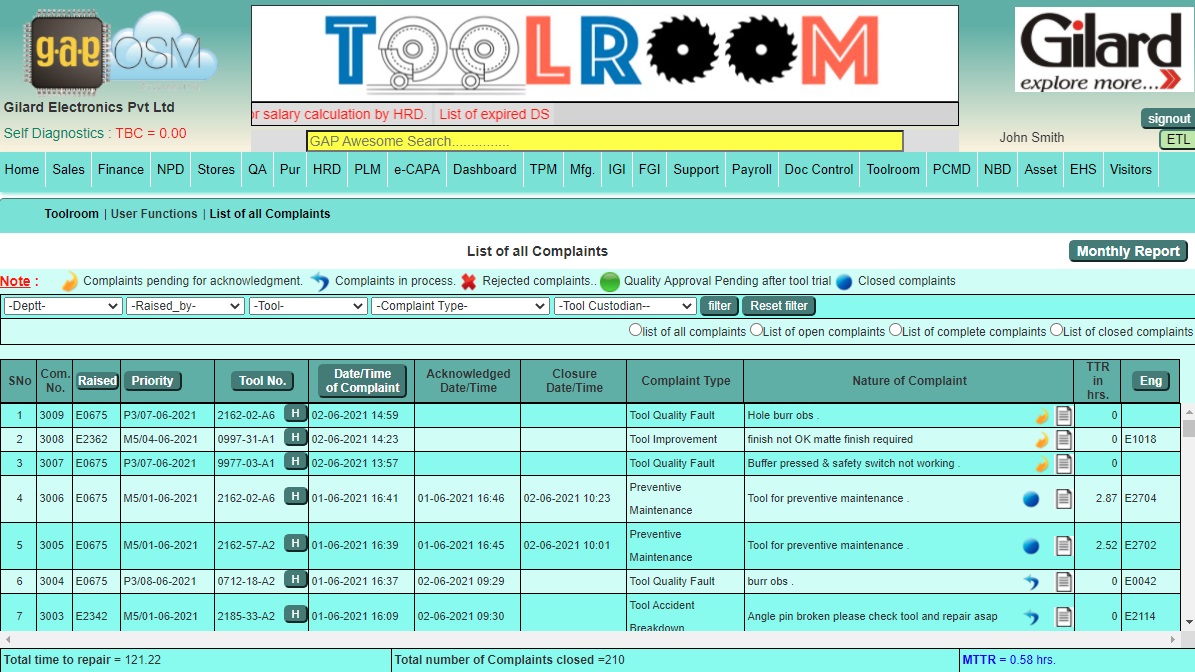Expand the Tool Custodian dropdown
The width and height of the screenshot is (1195, 672).
pyautogui.click(x=625, y=306)
